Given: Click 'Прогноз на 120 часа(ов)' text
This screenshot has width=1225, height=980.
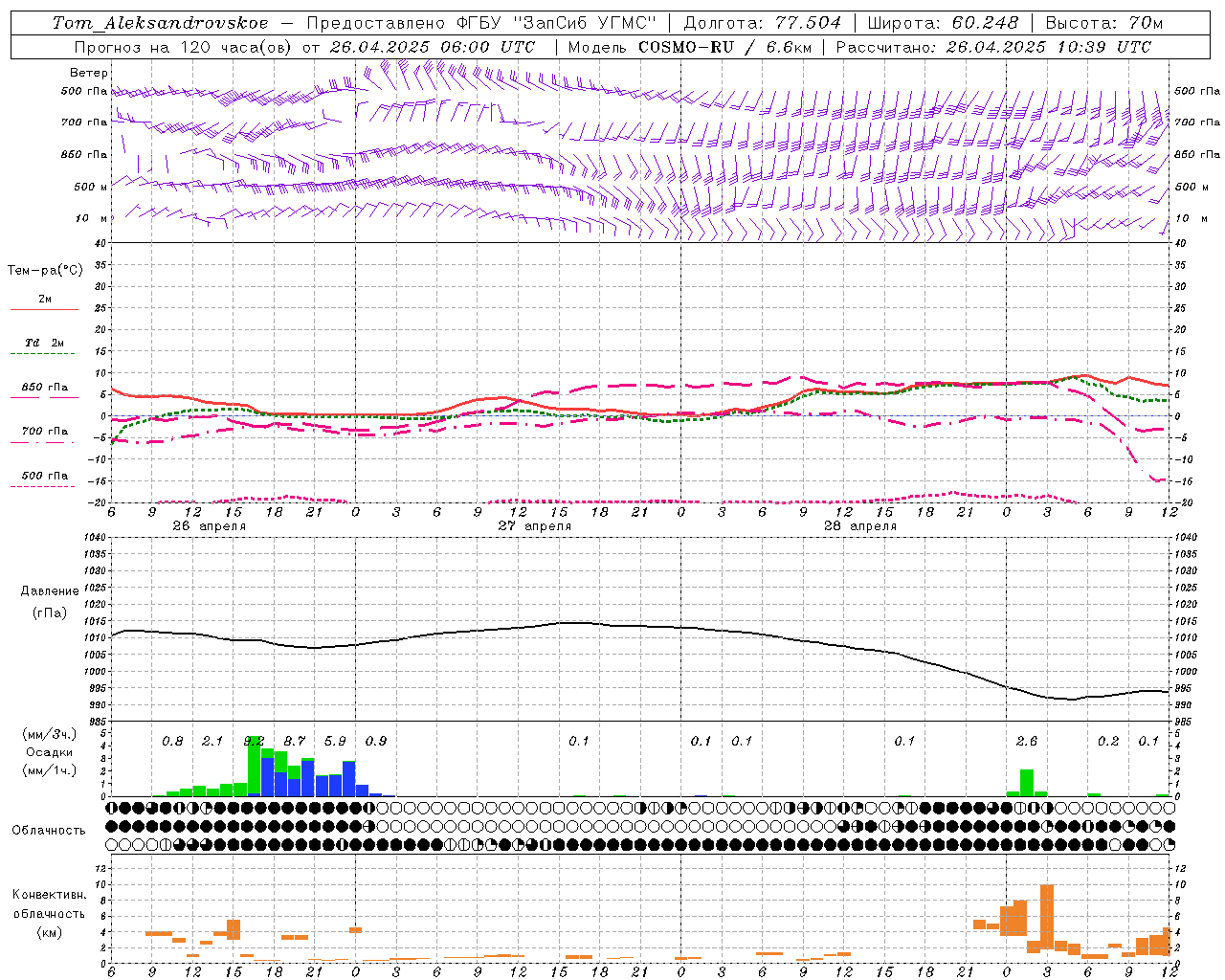Looking at the screenshot, I should coord(184,47).
